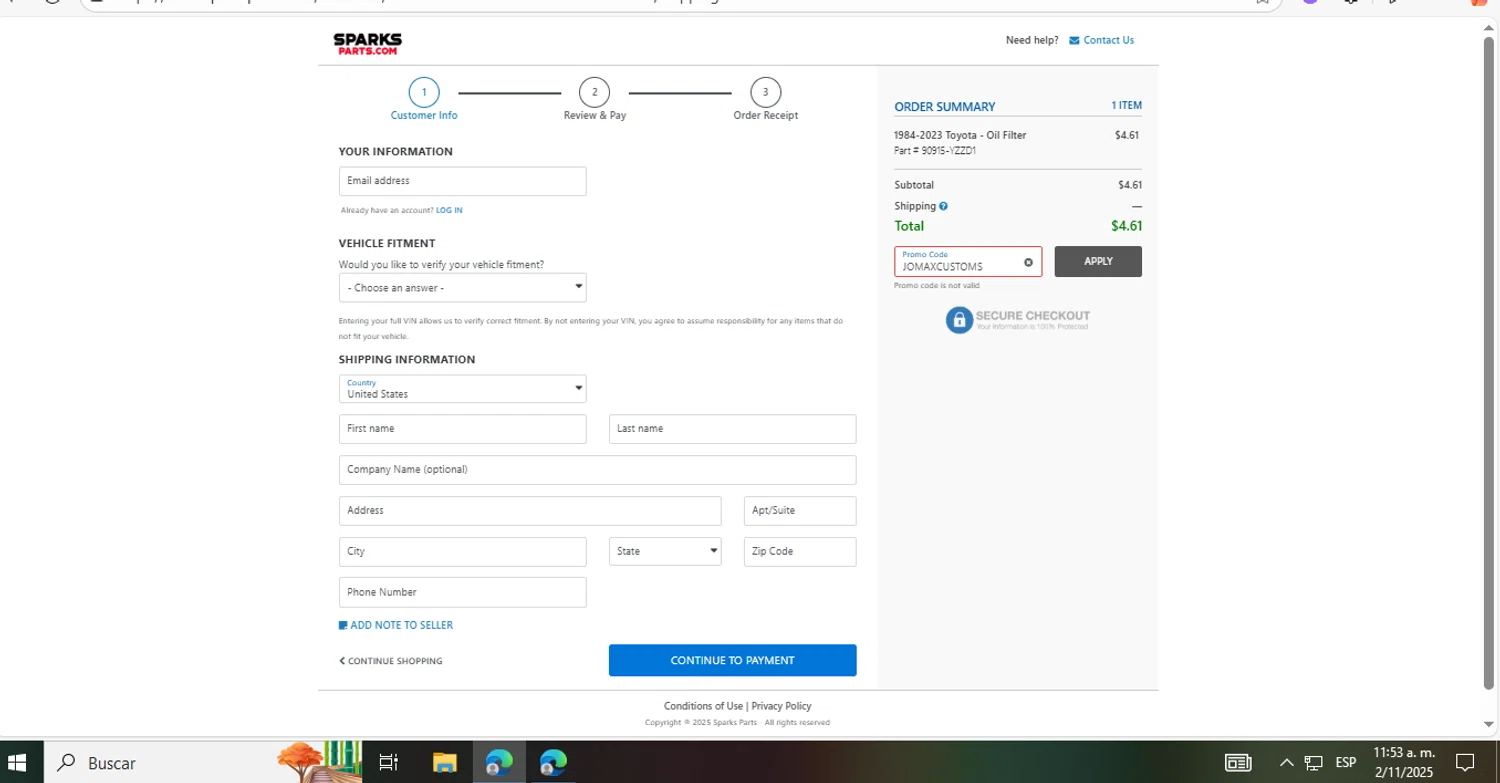Viewport: 1500px width, 783px height.
Task: Click 'Promo code is not valid' message
Action: pos(936,286)
